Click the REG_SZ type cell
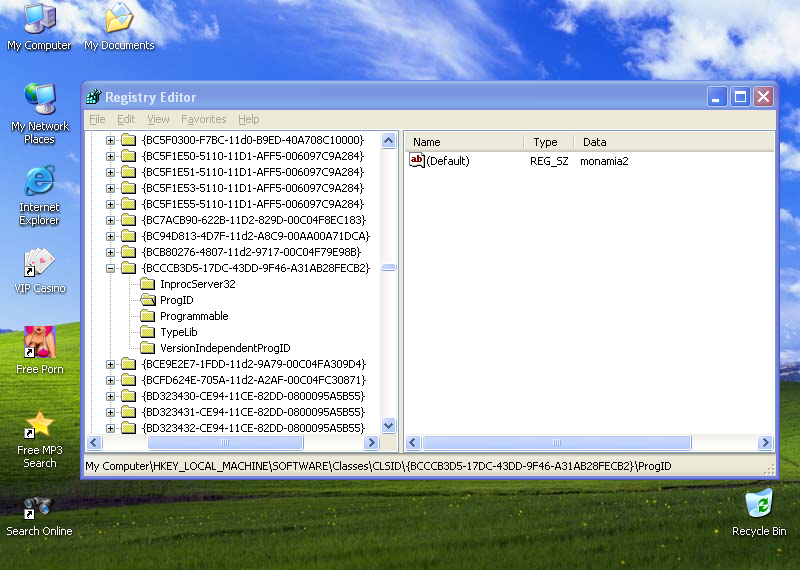The image size is (800, 570). pos(549,161)
